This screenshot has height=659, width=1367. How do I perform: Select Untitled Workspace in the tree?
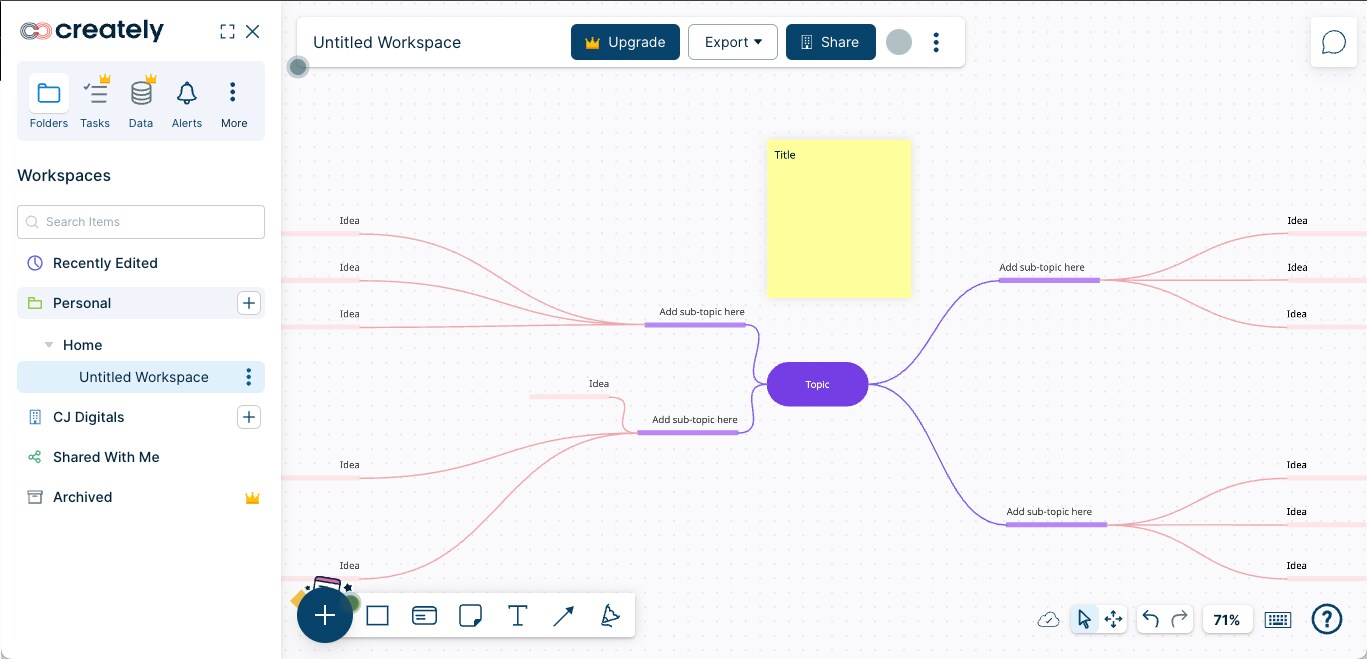click(x=141, y=377)
